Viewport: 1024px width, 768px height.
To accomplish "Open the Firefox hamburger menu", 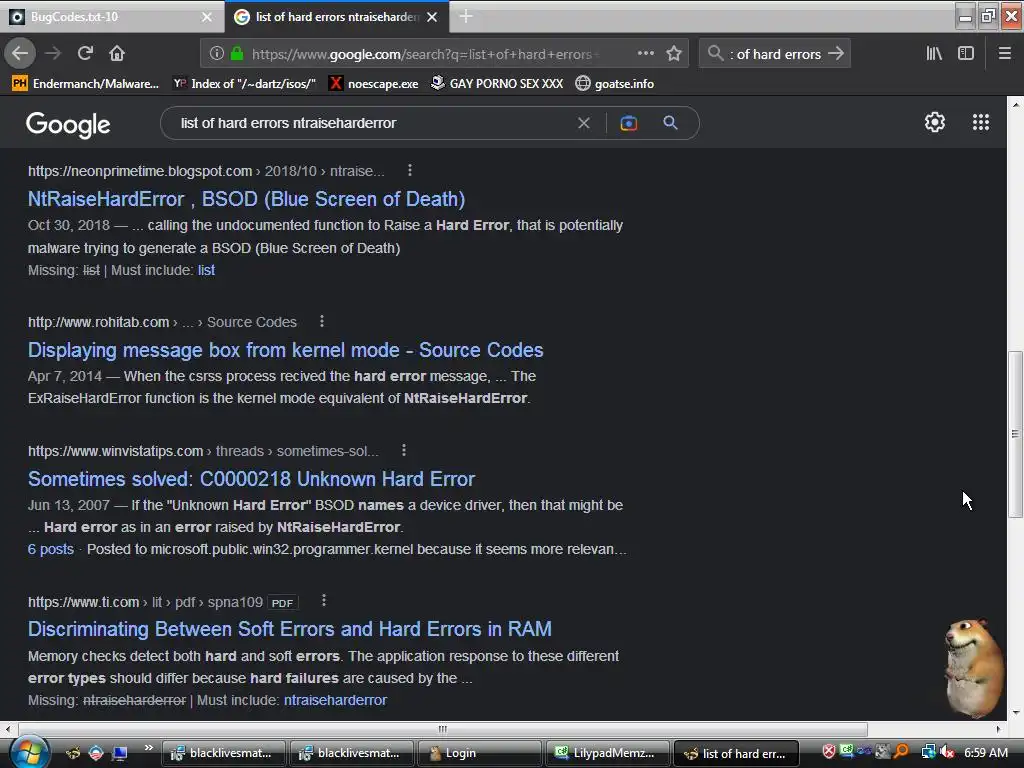I will coord(1004,54).
